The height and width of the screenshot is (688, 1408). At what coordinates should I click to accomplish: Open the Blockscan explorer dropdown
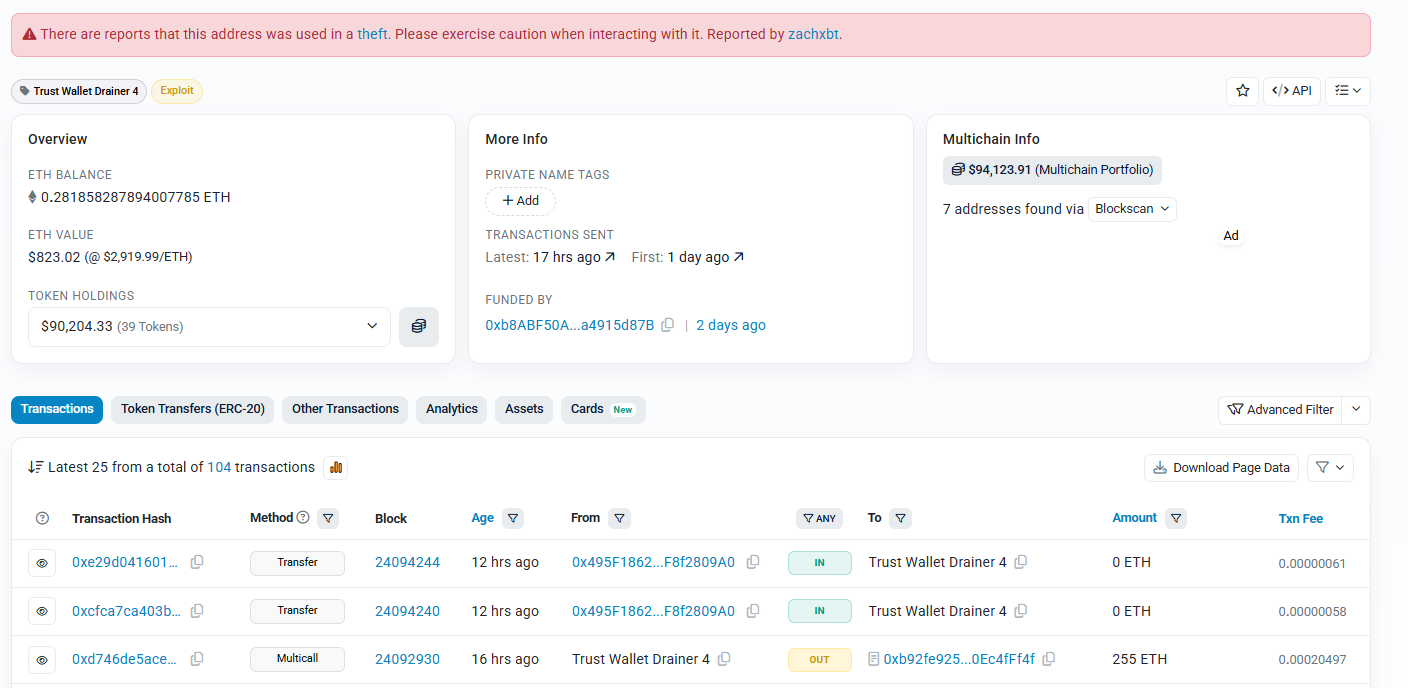pos(1132,209)
